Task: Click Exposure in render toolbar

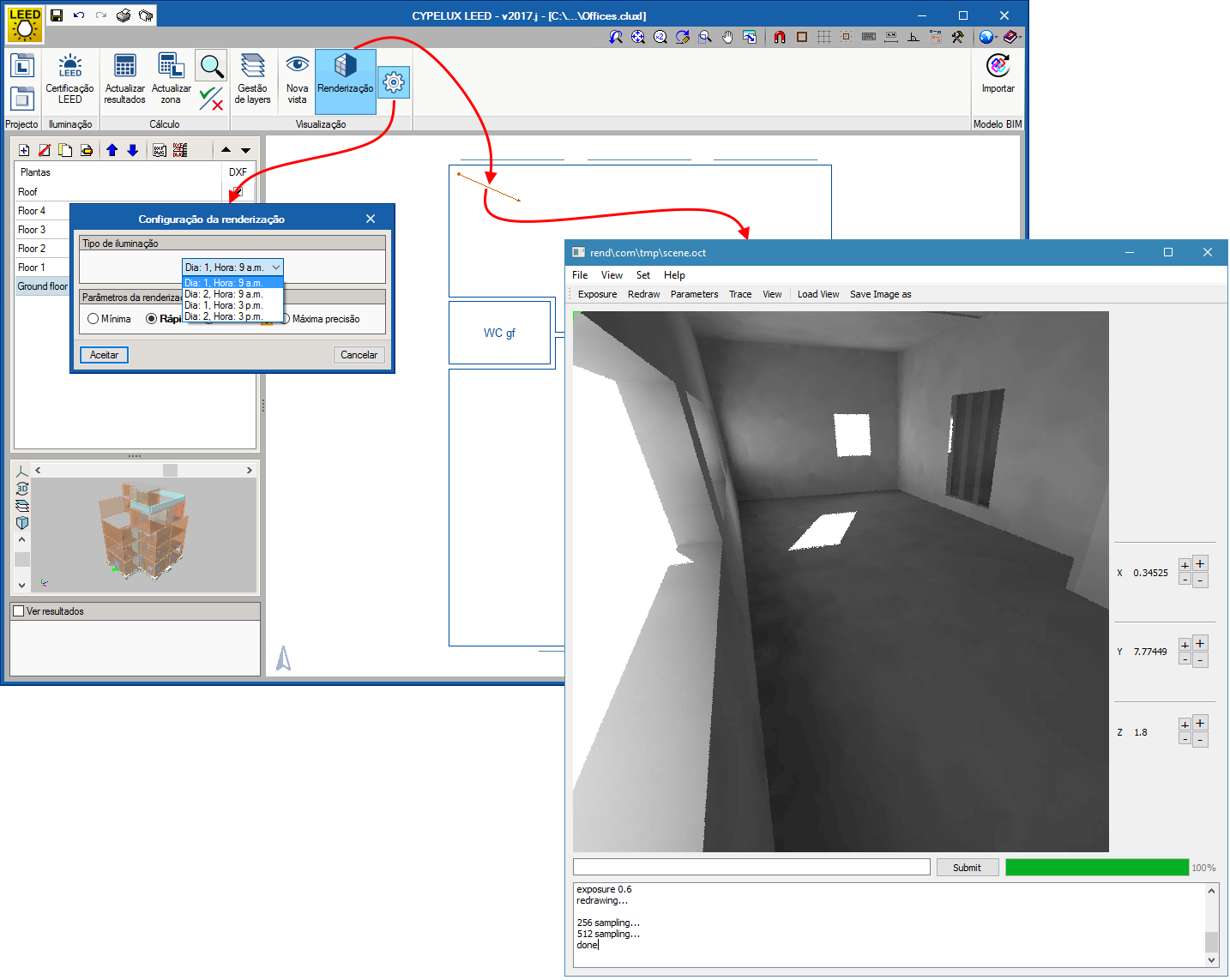Action: 597,294
